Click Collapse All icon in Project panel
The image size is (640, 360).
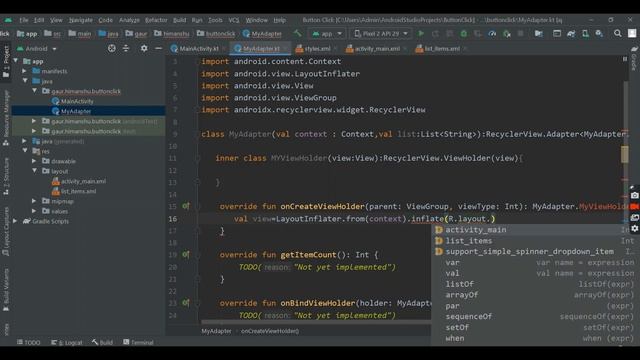[126, 49]
